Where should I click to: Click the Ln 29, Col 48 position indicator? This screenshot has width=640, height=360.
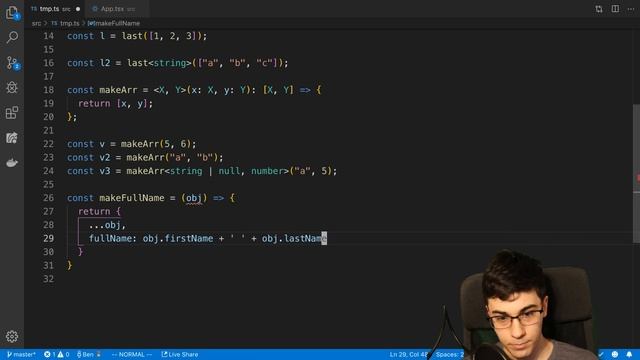(409, 354)
